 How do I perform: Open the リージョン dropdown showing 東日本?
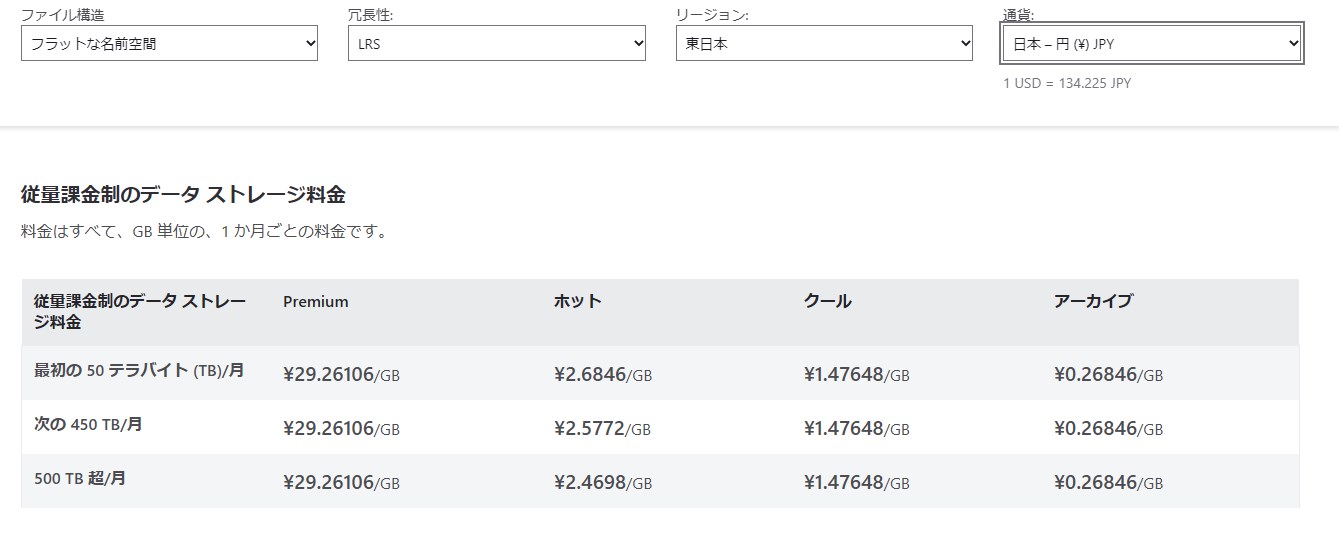pyautogui.click(x=824, y=44)
